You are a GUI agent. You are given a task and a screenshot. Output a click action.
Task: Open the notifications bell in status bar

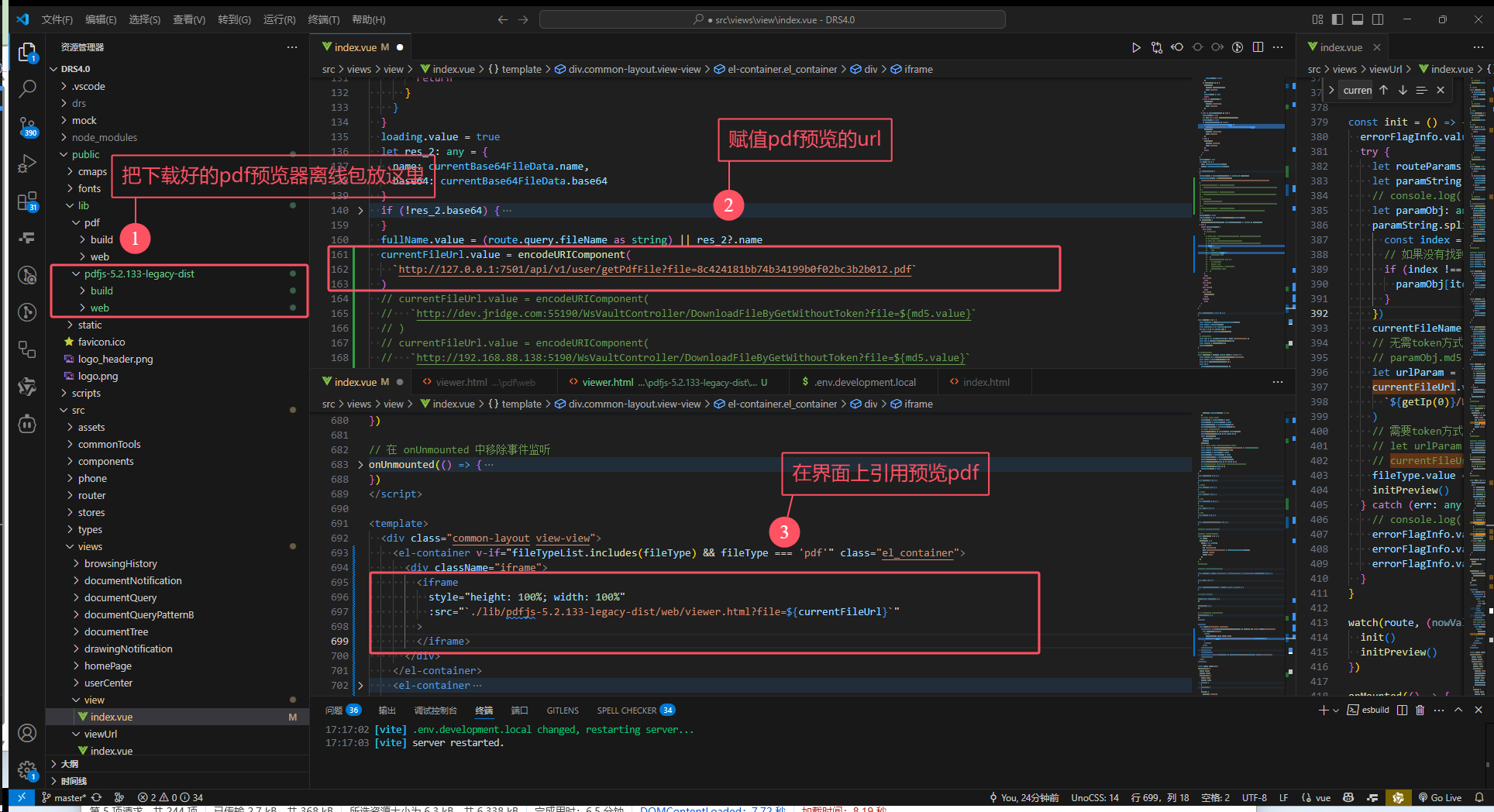(1479, 797)
